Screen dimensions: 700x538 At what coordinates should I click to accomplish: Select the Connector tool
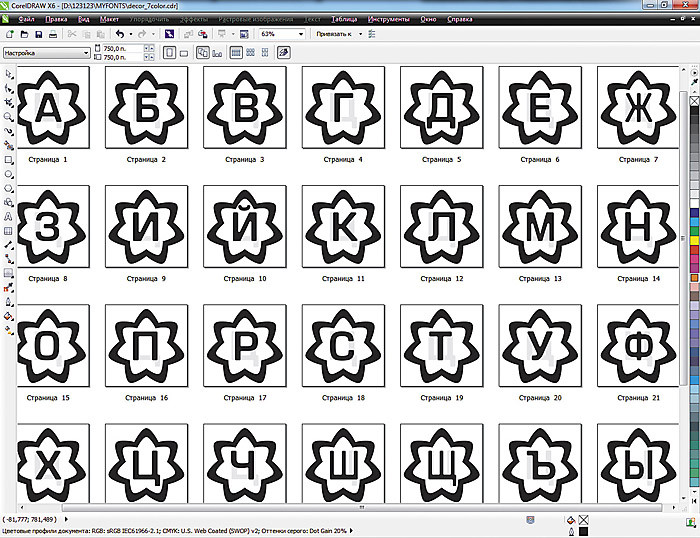[8, 259]
